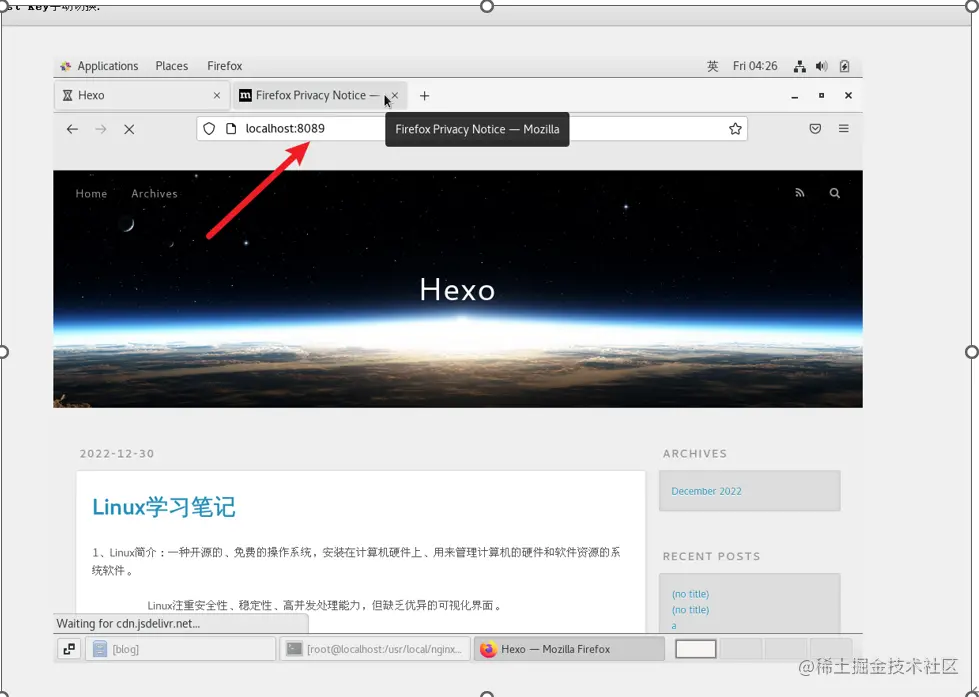Switch to the root@localhost terminal window

pos(375,649)
